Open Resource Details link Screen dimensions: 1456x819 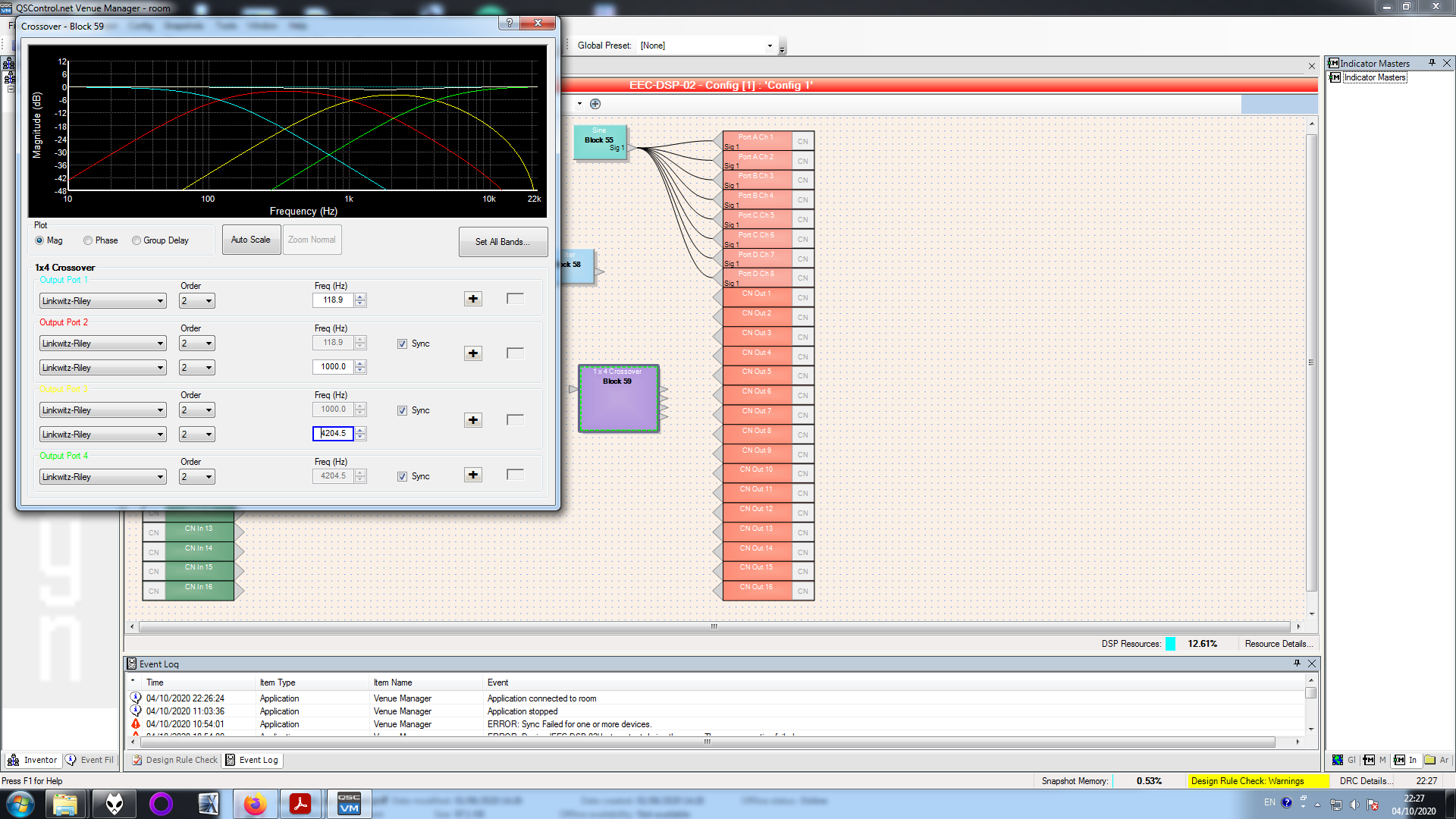pos(1279,644)
